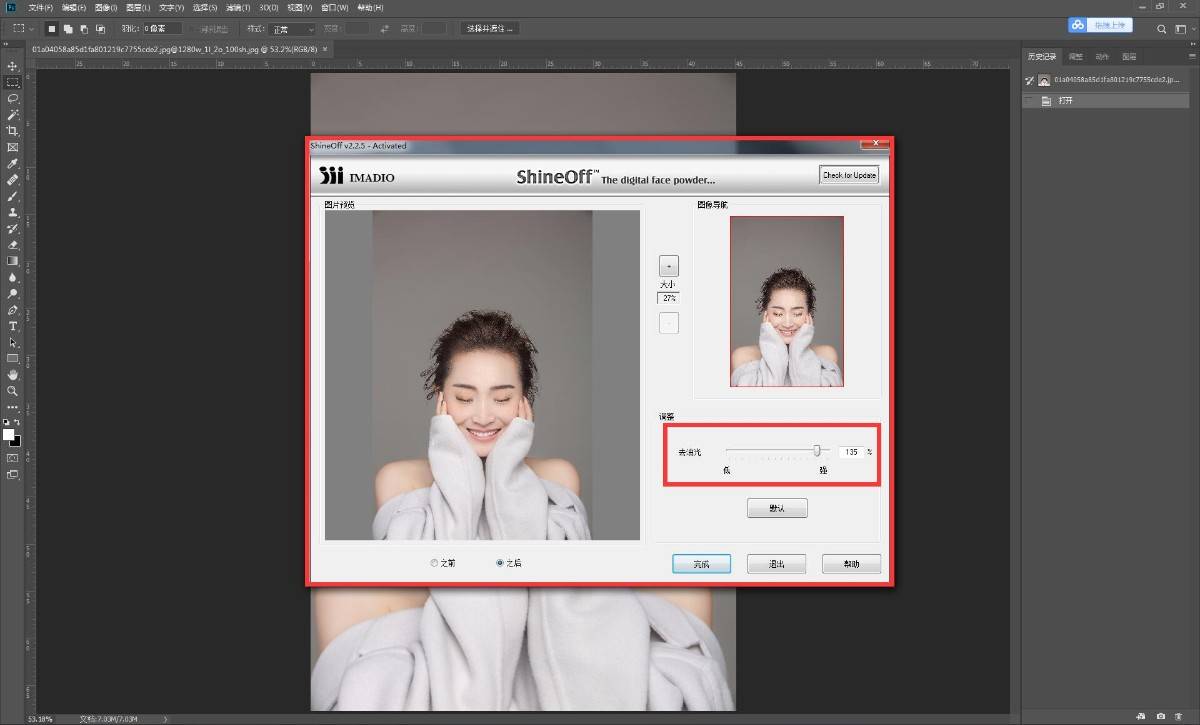Image resolution: width=1200 pixels, height=725 pixels.
Task: Select the Rectangular Marquee tool
Action: [x=13, y=82]
